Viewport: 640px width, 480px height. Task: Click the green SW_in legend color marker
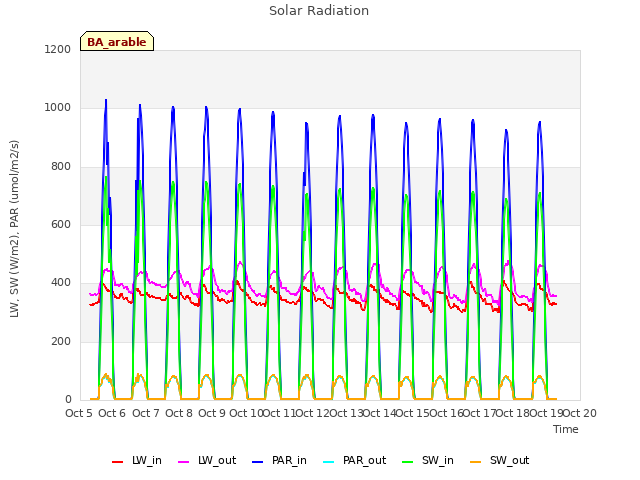click(407, 462)
